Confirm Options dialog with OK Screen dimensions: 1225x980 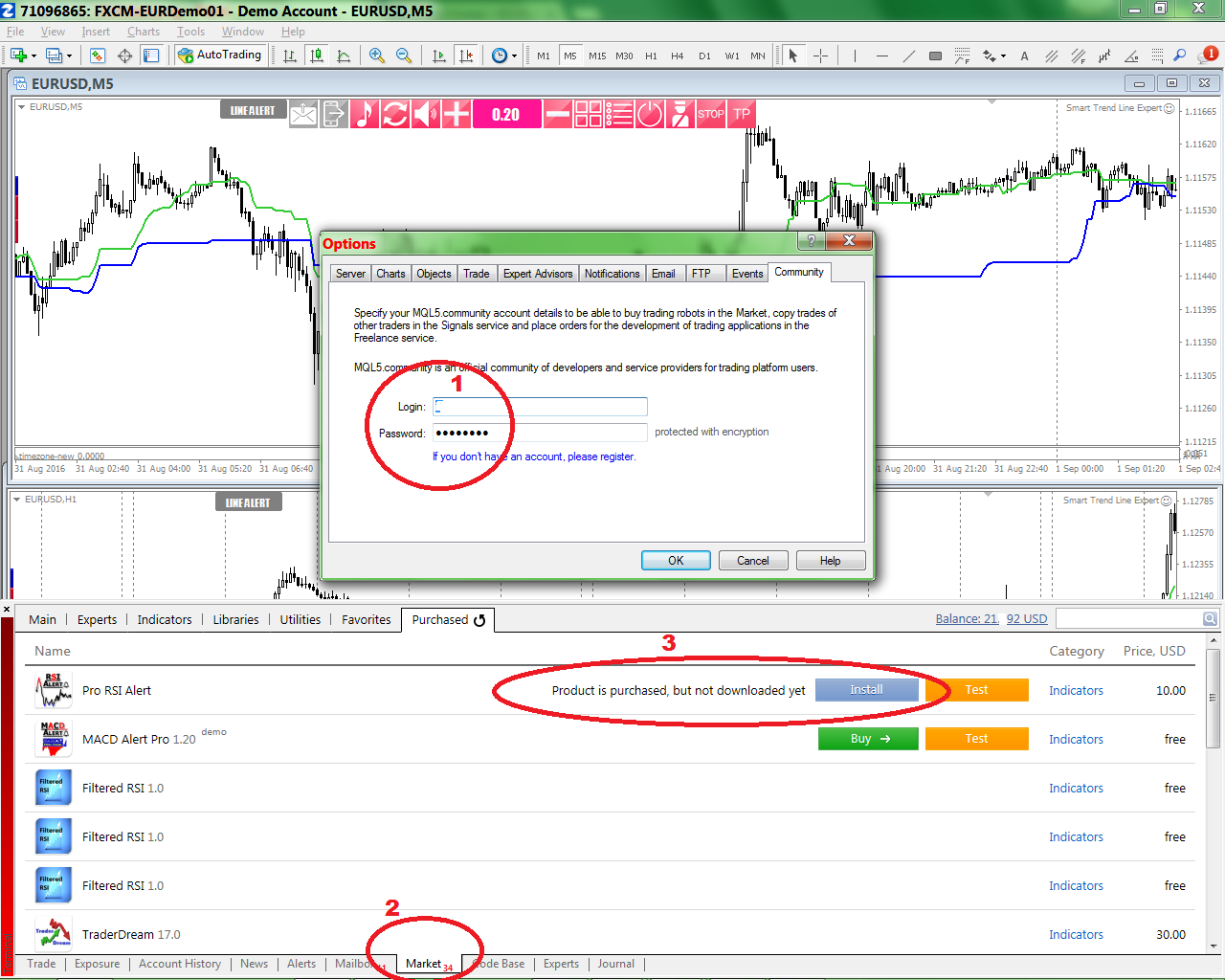tap(676, 561)
